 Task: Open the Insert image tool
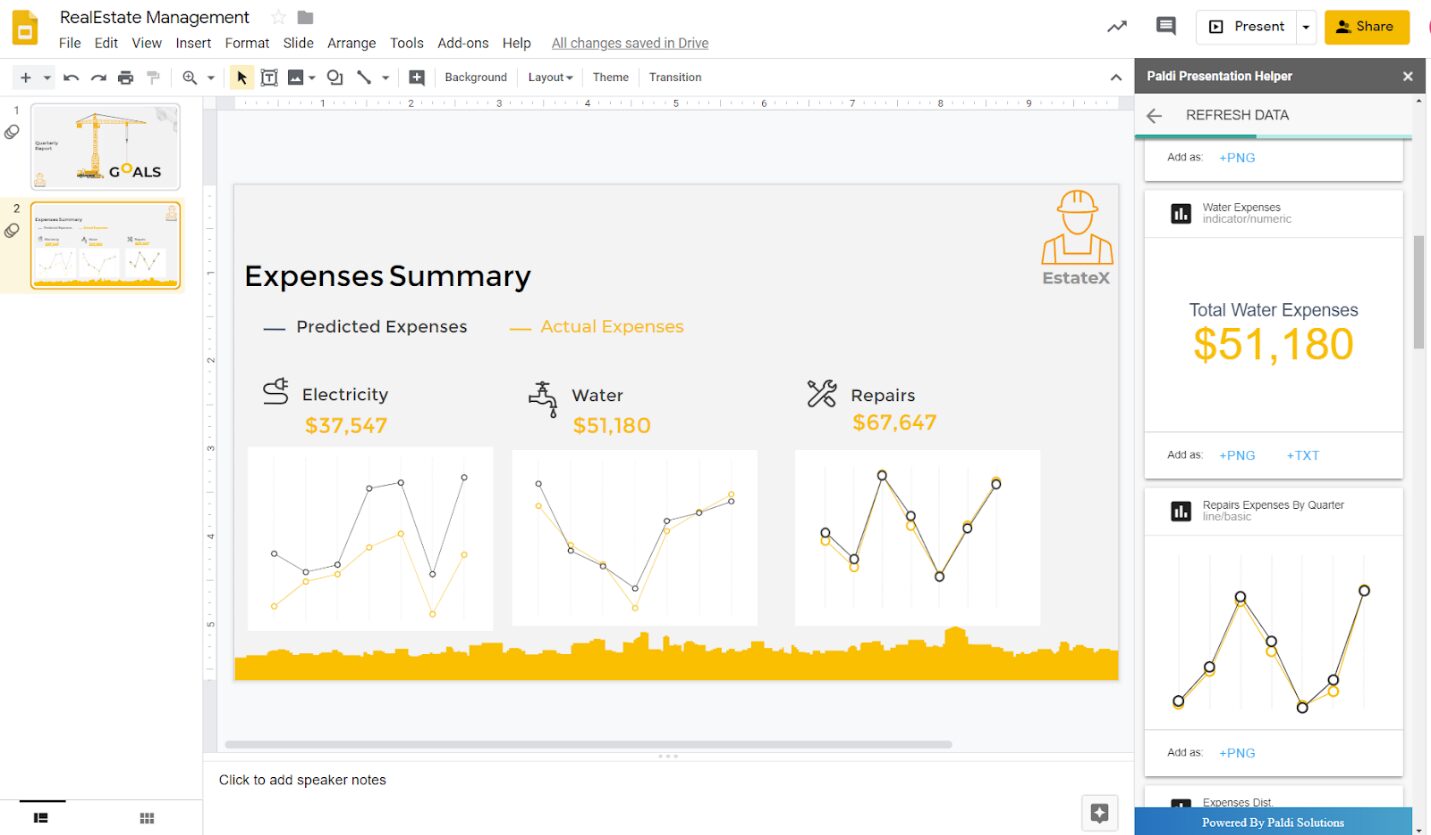(x=295, y=77)
